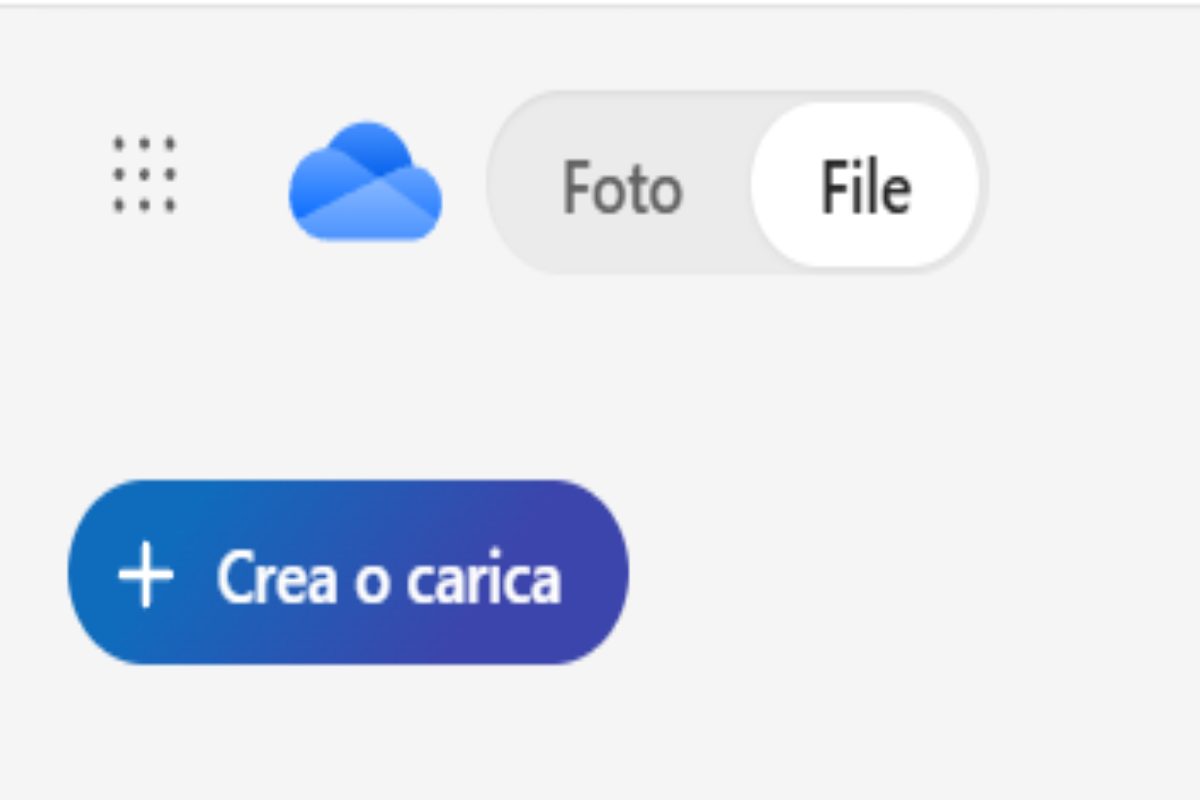Enable the Foto view option
This screenshot has width=1200, height=800.
[x=621, y=187]
